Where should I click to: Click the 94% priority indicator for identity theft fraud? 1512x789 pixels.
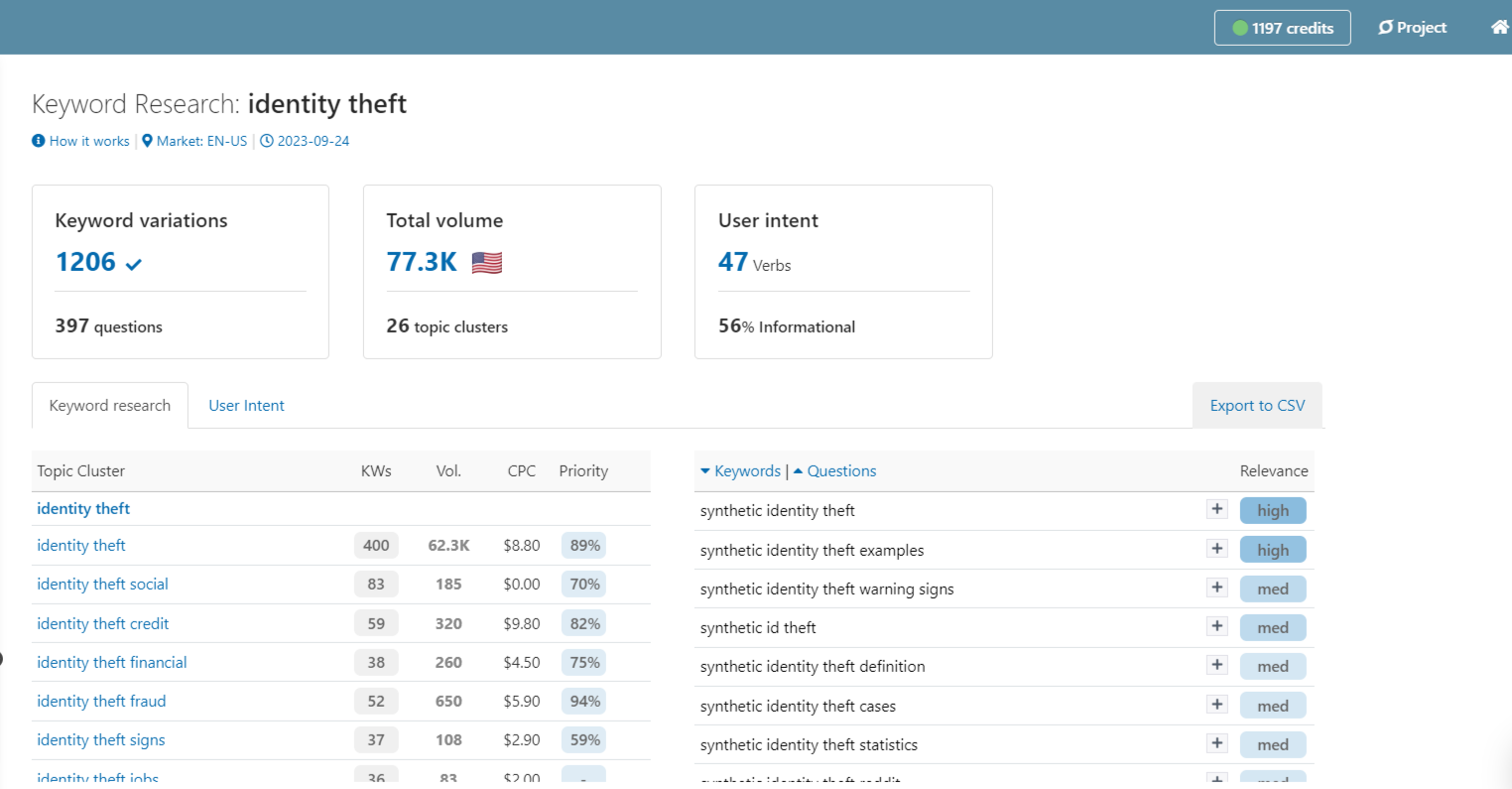(583, 701)
